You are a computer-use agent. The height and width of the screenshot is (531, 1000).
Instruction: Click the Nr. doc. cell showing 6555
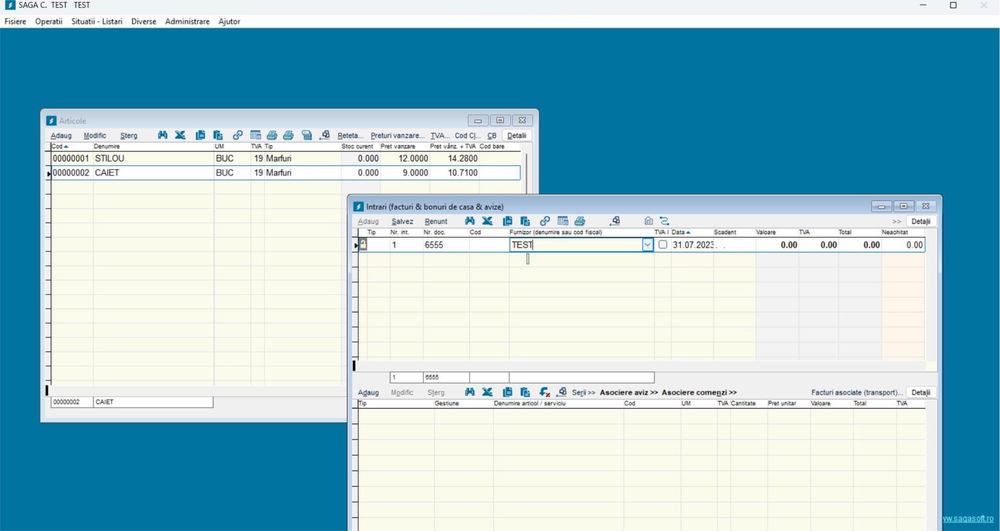[446, 245]
